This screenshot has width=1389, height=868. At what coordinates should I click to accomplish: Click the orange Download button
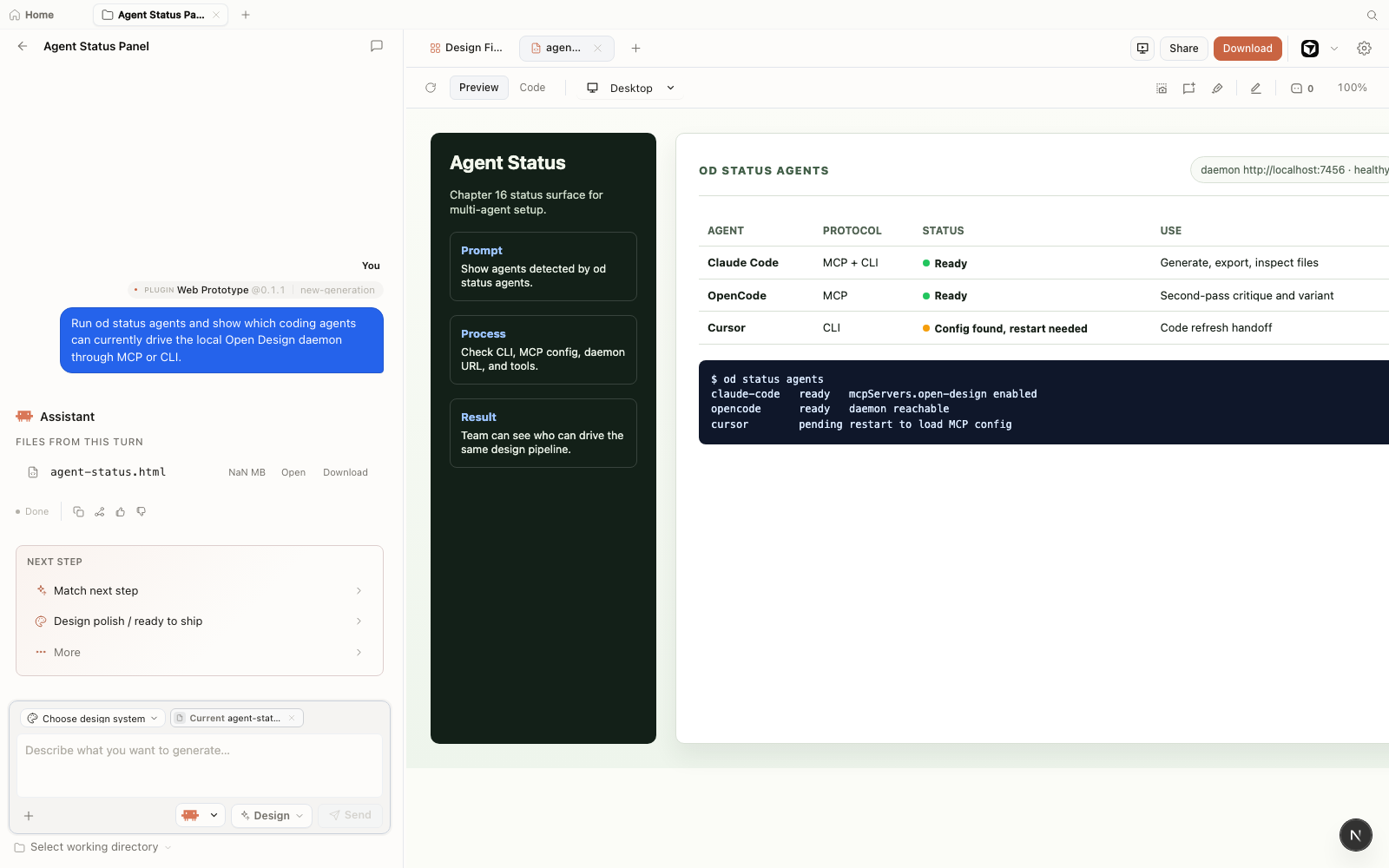[1247, 48]
